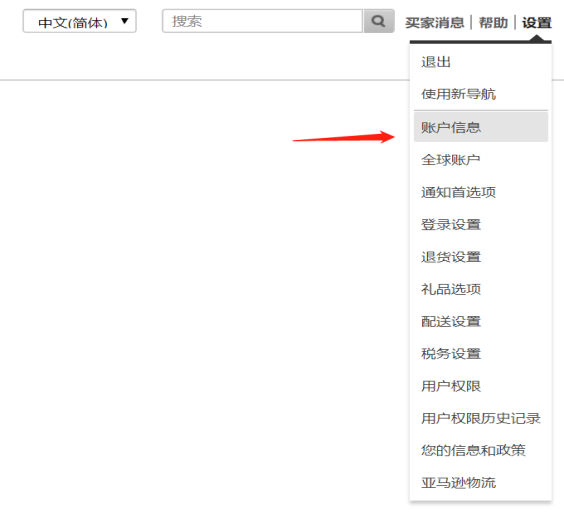Open the 中文(简体) language dropdown
This screenshot has width=564, height=513.
point(79,21)
